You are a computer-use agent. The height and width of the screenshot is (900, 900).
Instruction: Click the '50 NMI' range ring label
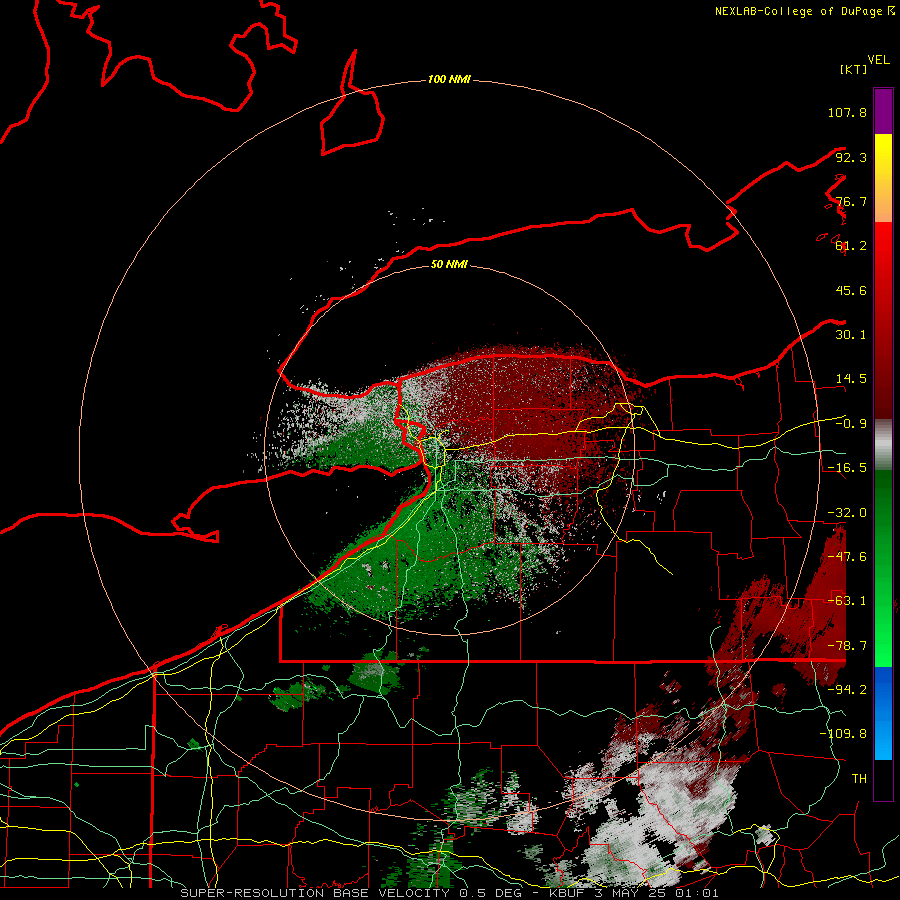point(449,264)
